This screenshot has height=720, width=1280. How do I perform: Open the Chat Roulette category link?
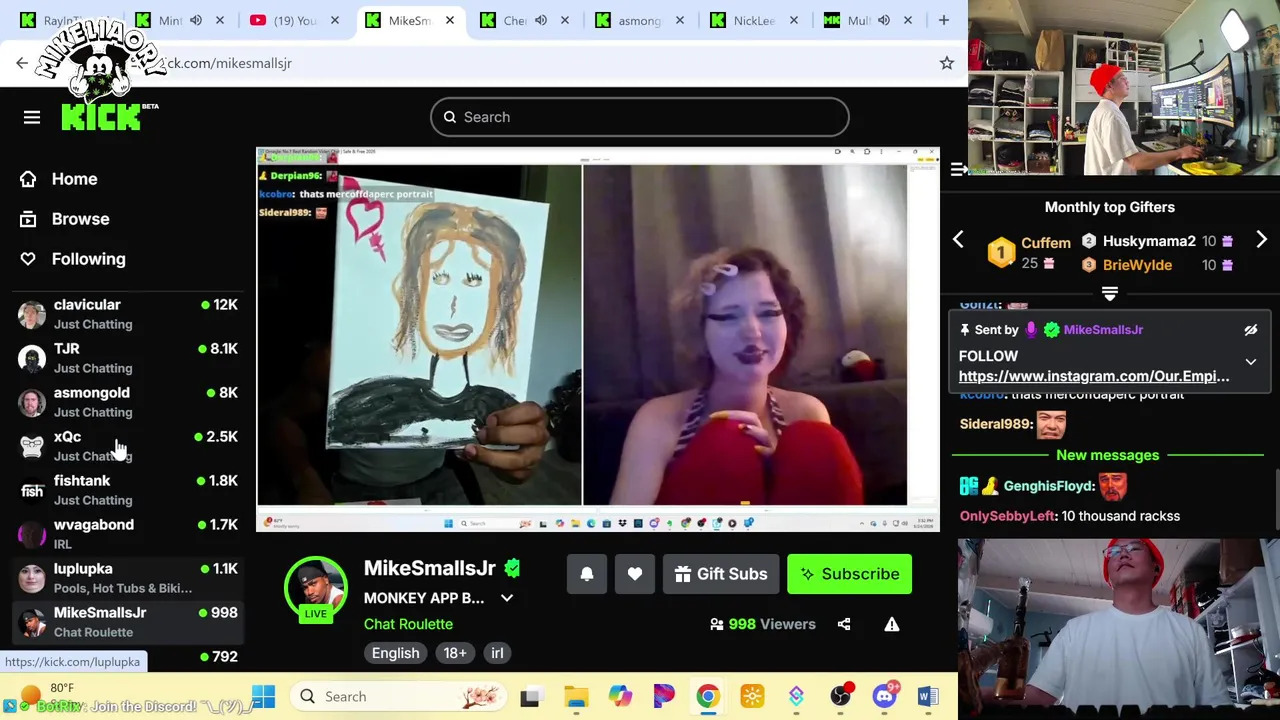[408, 624]
